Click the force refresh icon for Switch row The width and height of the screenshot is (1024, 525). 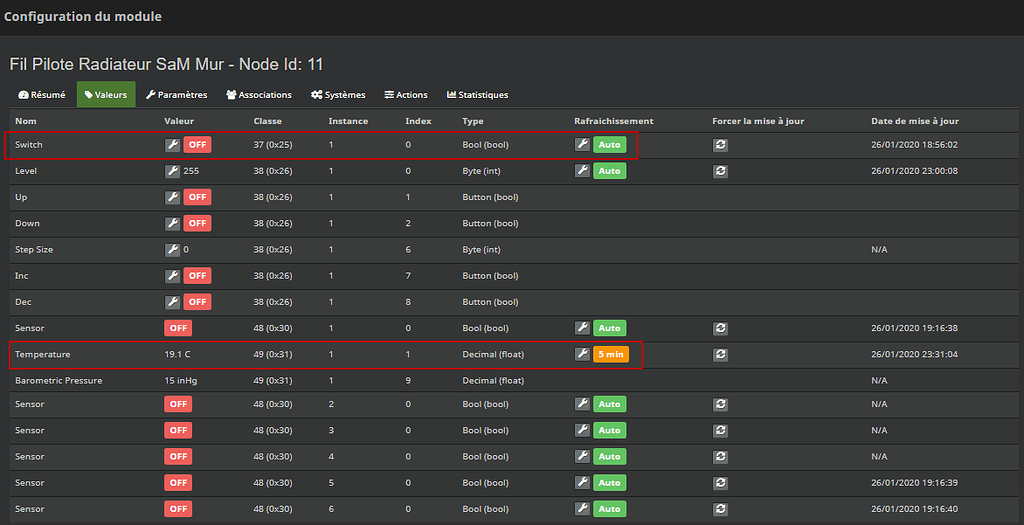720,145
